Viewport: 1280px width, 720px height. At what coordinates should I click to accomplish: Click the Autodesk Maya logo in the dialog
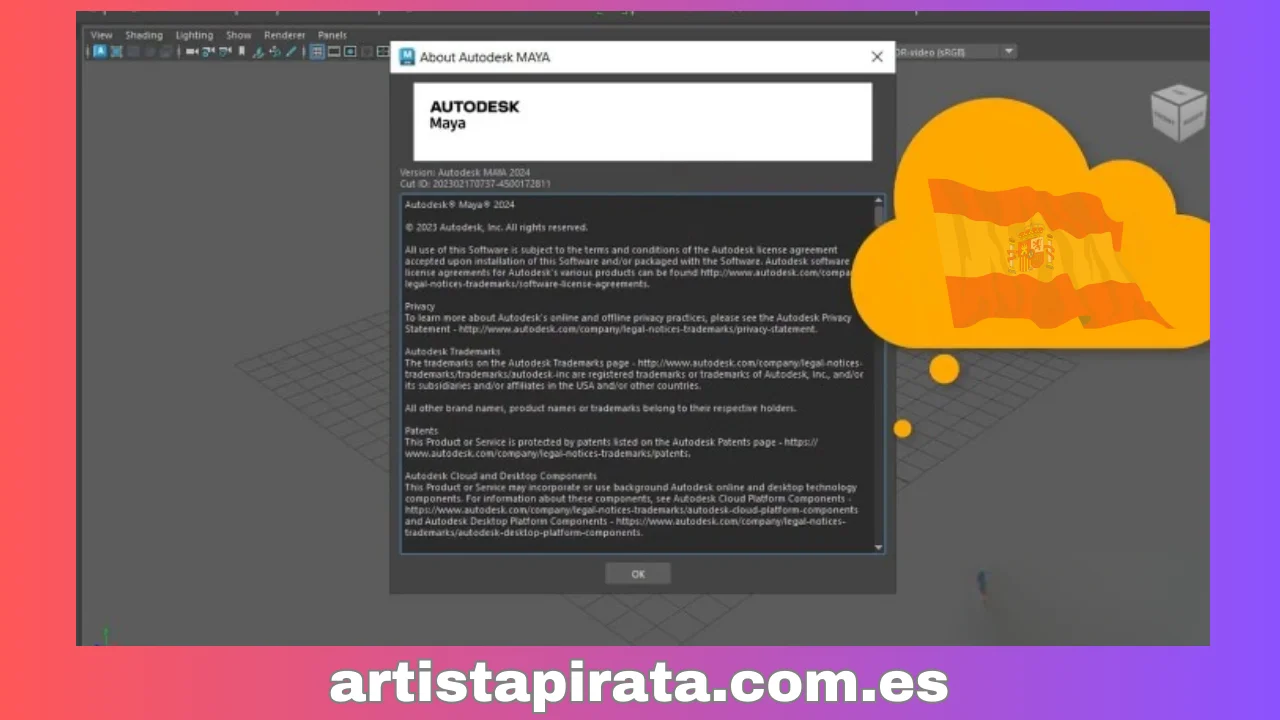pyautogui.click(x=474, y=114)
